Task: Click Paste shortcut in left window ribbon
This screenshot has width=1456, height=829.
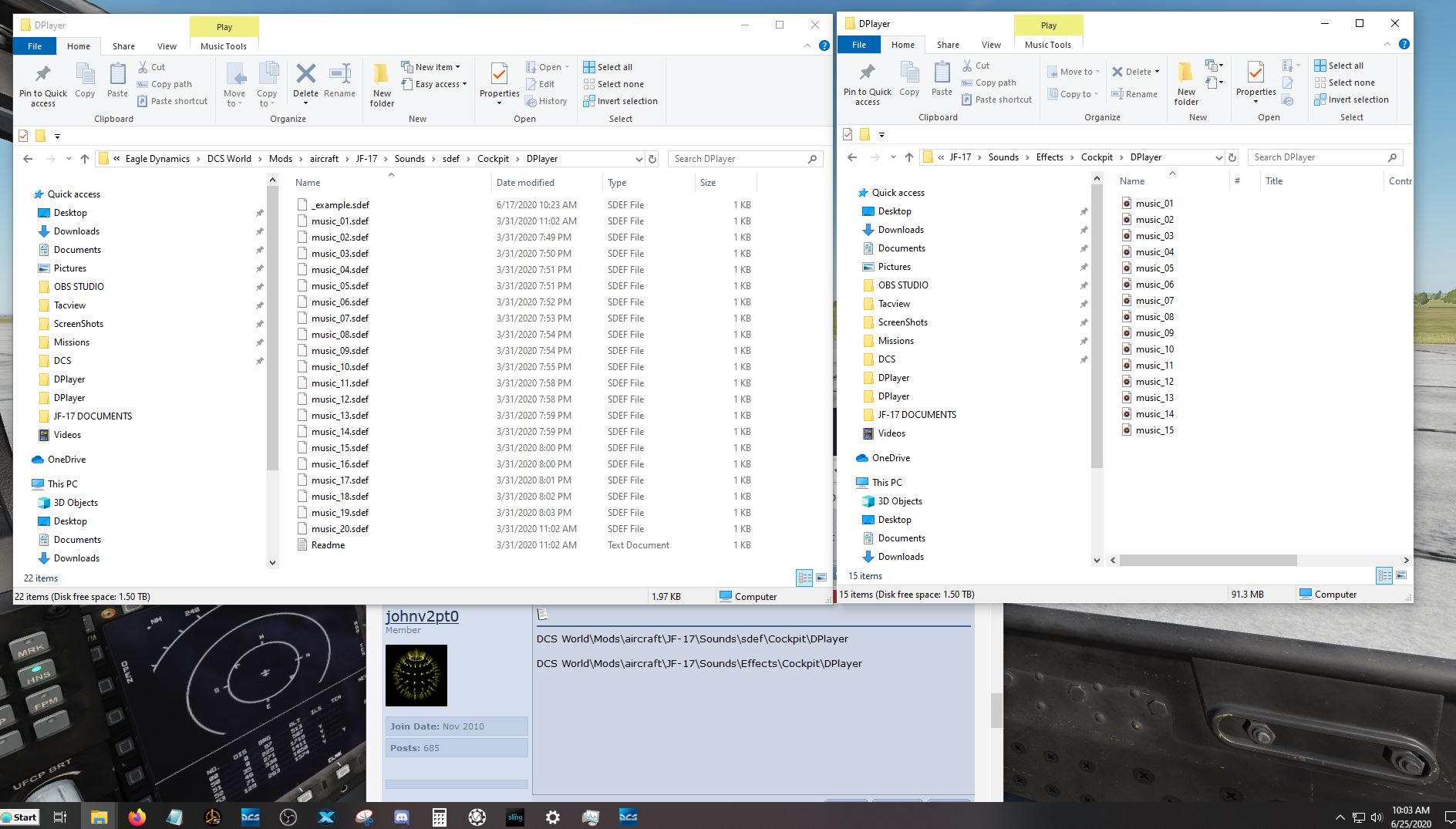Action: pyautogui.click(x=173, y=101)
